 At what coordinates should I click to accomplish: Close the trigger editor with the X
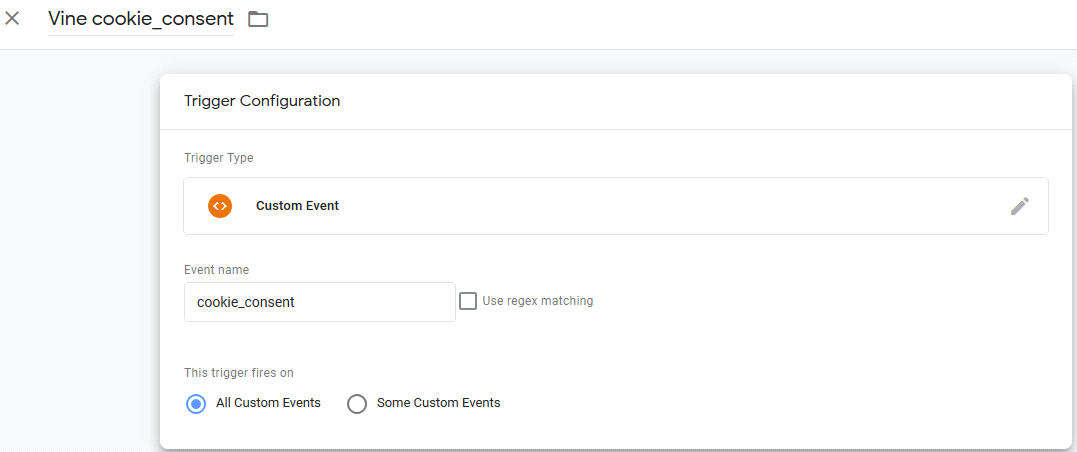tap(12, 19)
